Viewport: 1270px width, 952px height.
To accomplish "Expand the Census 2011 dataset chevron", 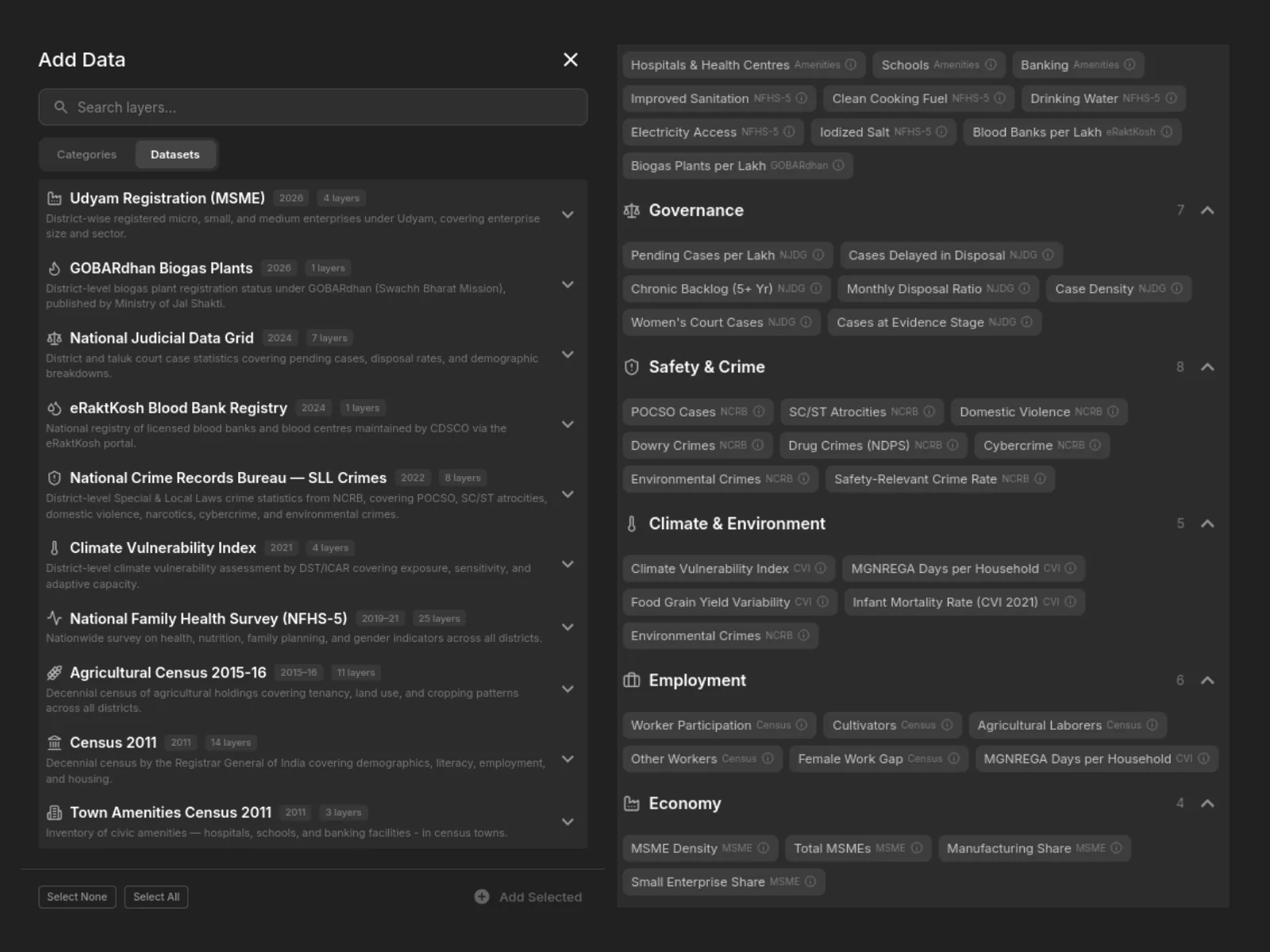I will pyautogui.click(x=568, y=759).
